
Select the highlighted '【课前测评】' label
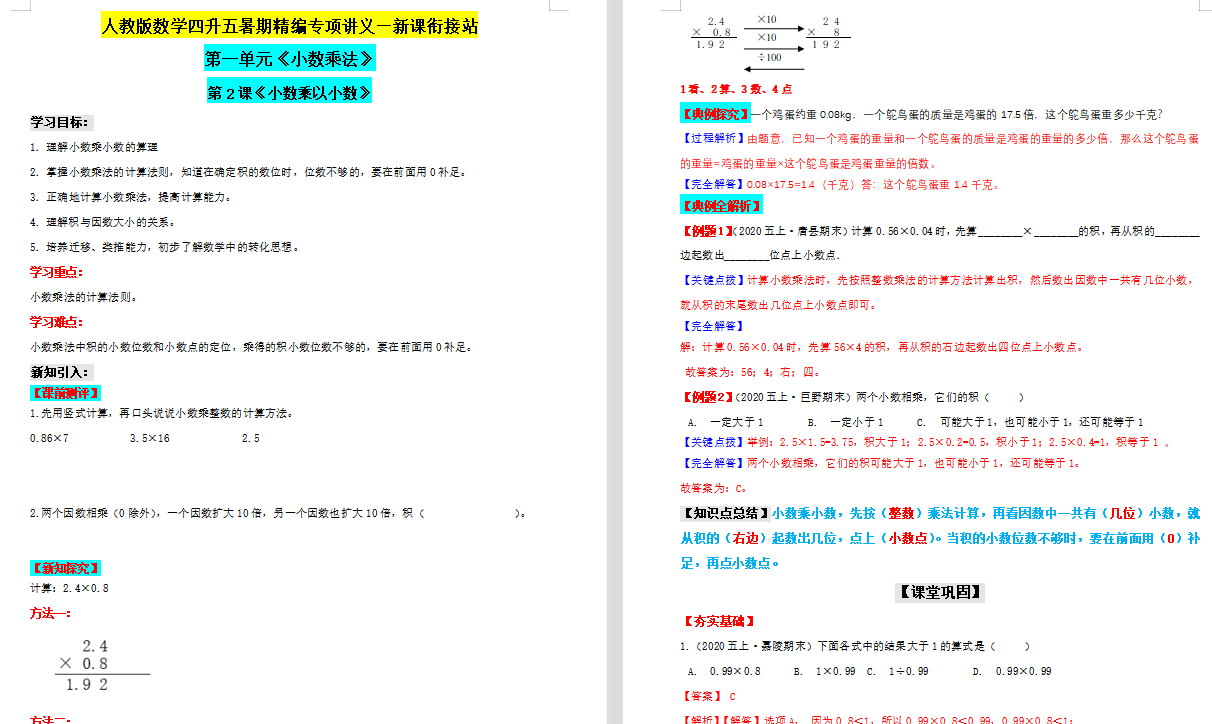click(66, 393)
